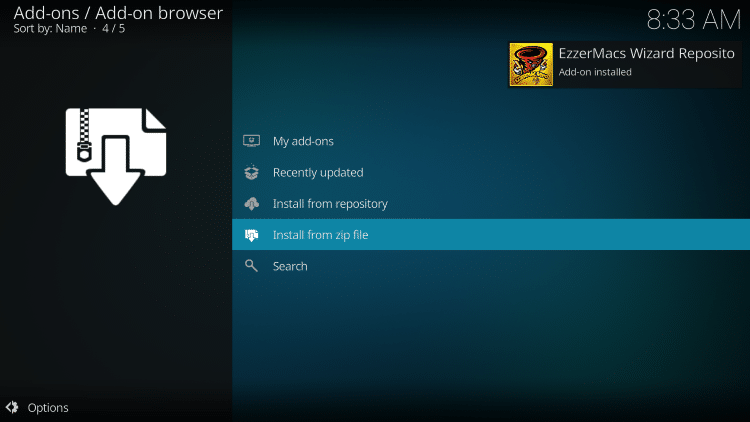Click the Sort by: Name text

49,29
